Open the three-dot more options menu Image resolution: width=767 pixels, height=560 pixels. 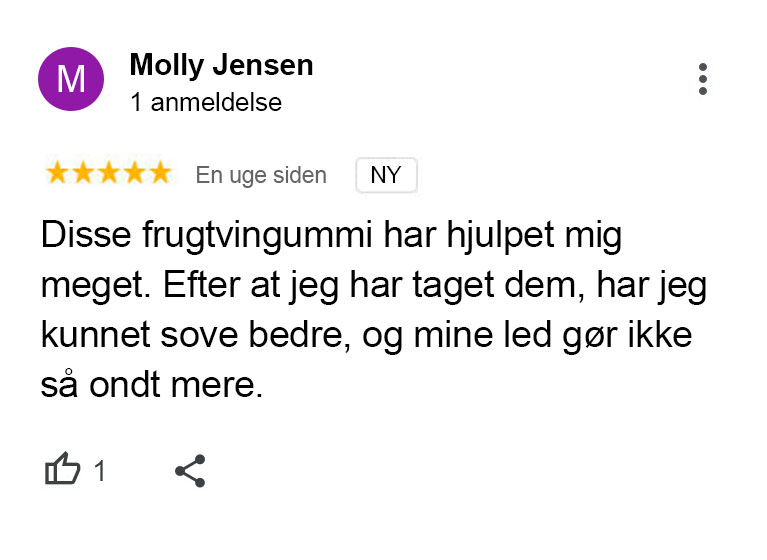[x=702, y=79]
